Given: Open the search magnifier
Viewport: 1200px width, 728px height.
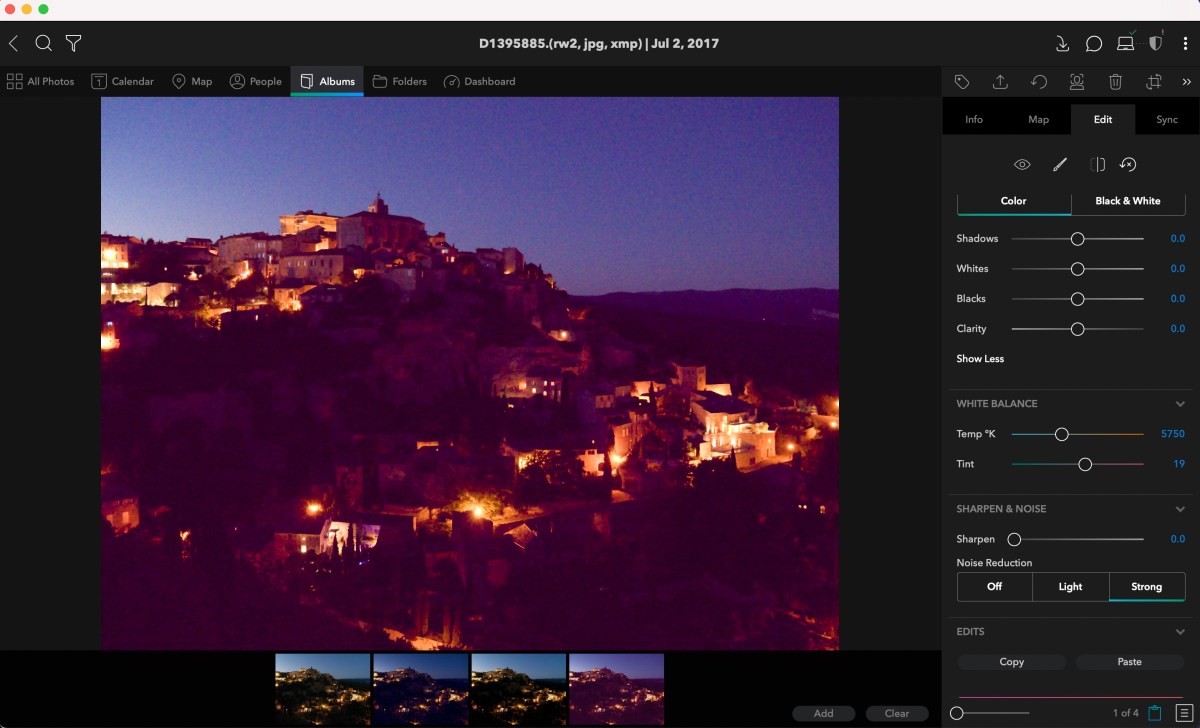Looking at the screenshot, I should (43, 43).
